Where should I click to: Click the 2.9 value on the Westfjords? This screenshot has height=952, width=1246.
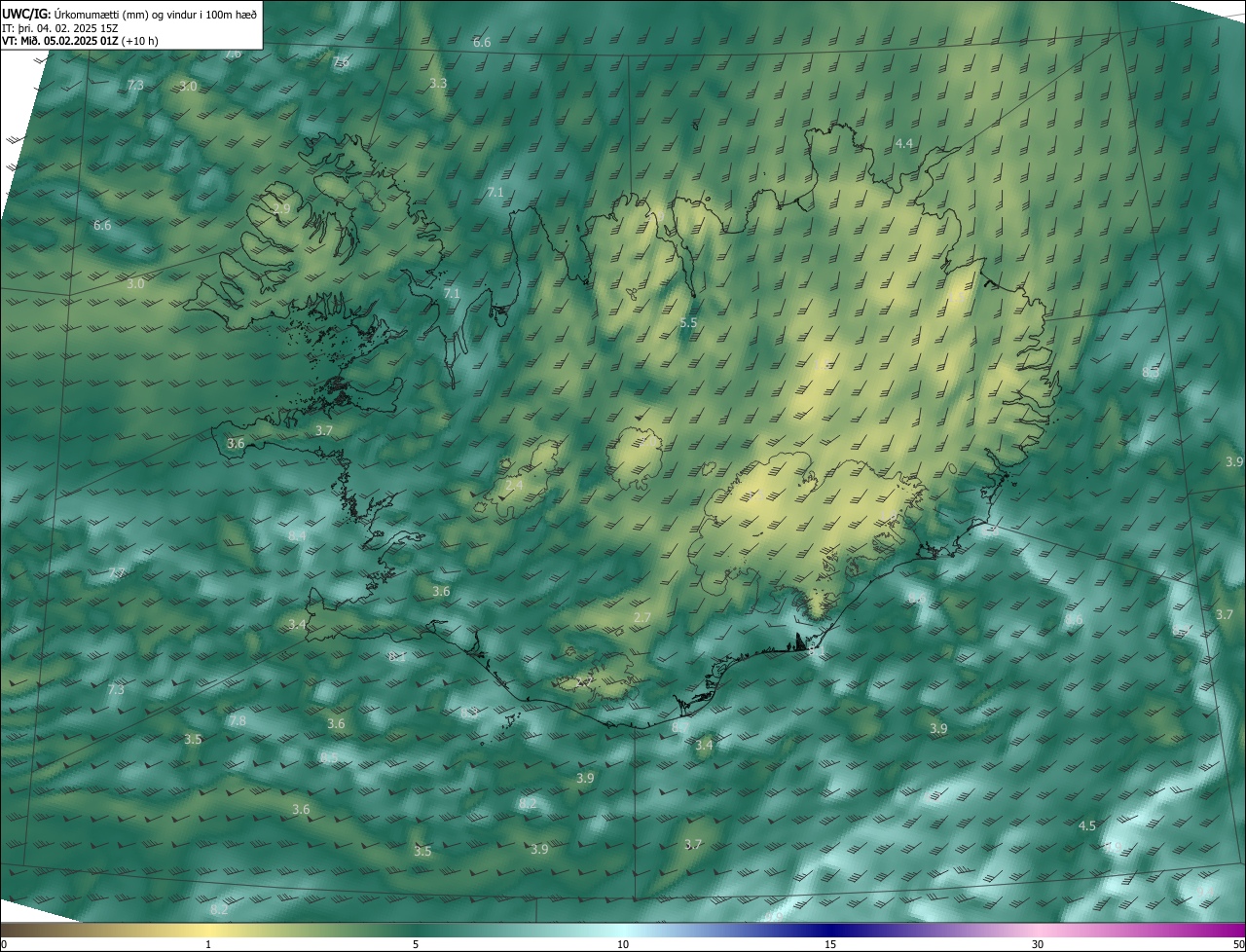[x=281, y=208]
